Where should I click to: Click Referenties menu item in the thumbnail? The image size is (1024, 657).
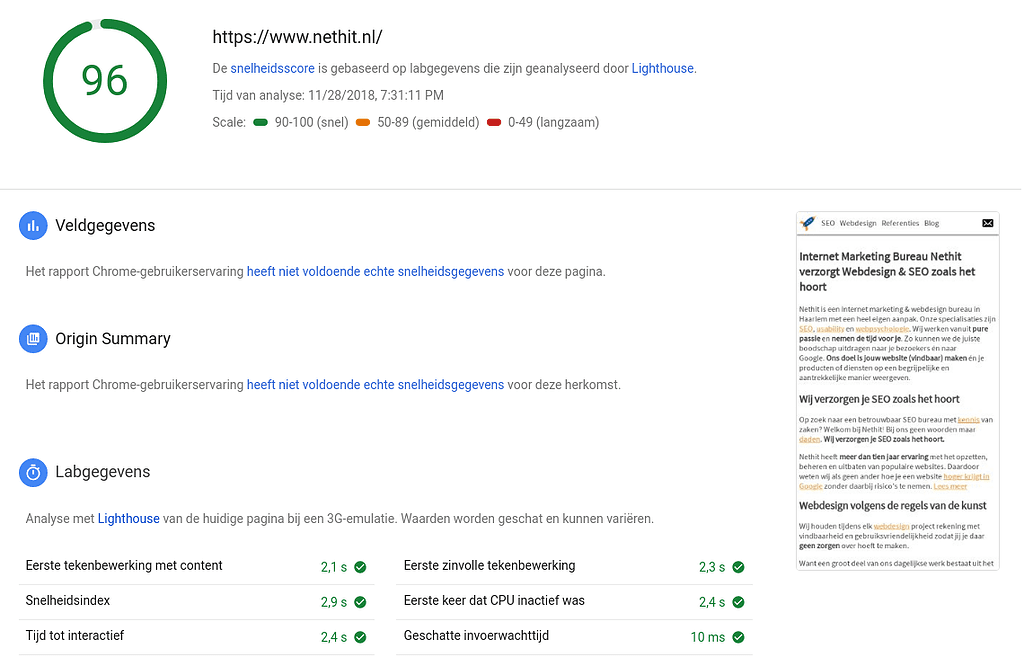(900, 223)
